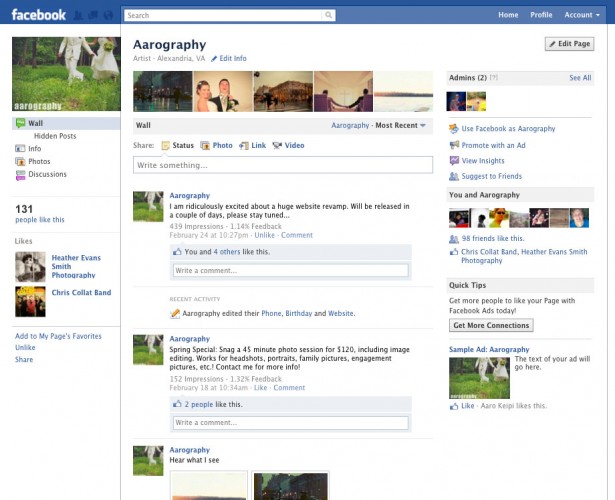Click the View Insights chart icon
615x500 pixels.
pyautogui.click(x=454, y=160)
